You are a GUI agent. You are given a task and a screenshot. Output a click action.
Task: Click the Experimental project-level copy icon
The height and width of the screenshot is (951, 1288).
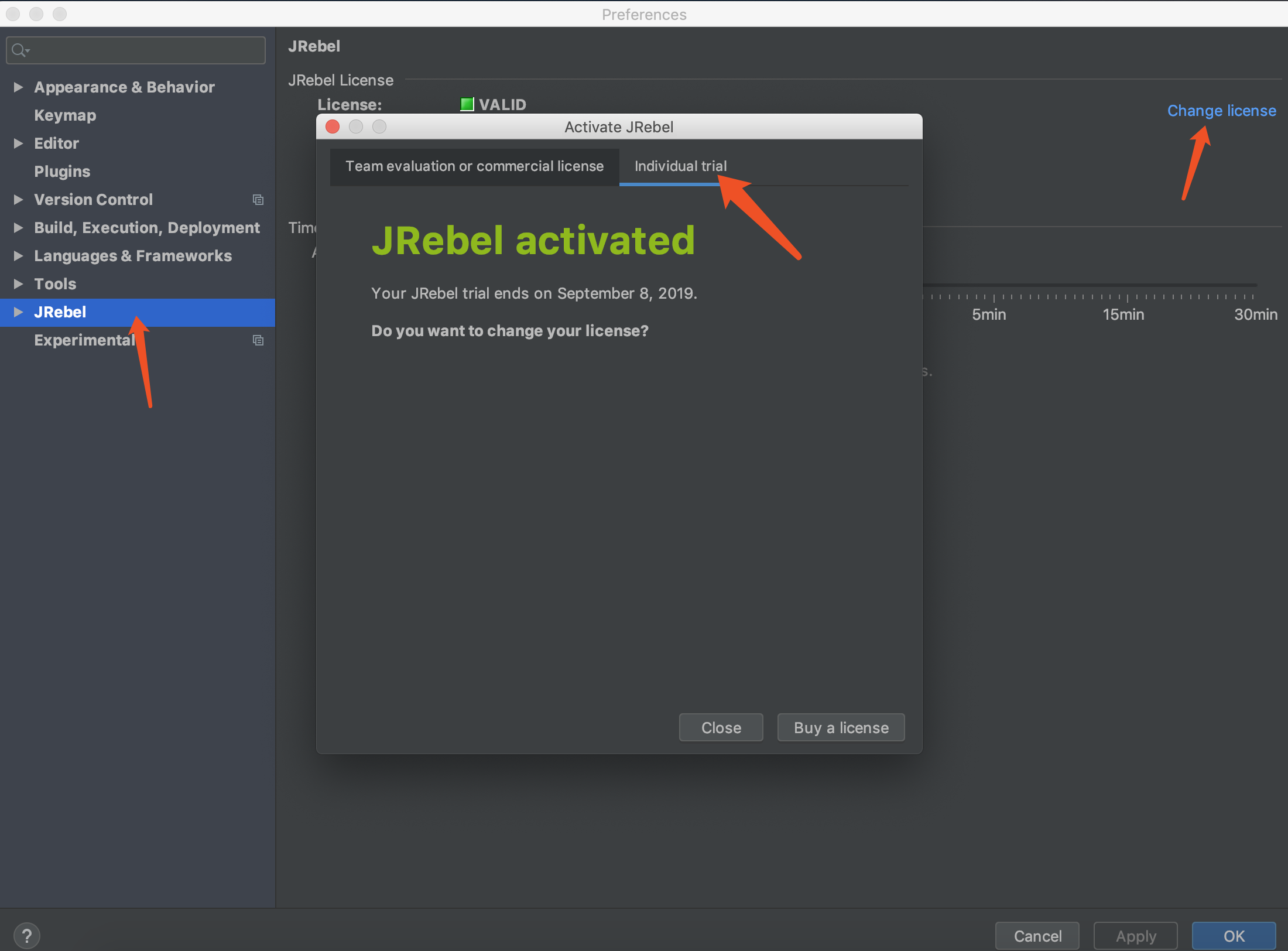258,340
